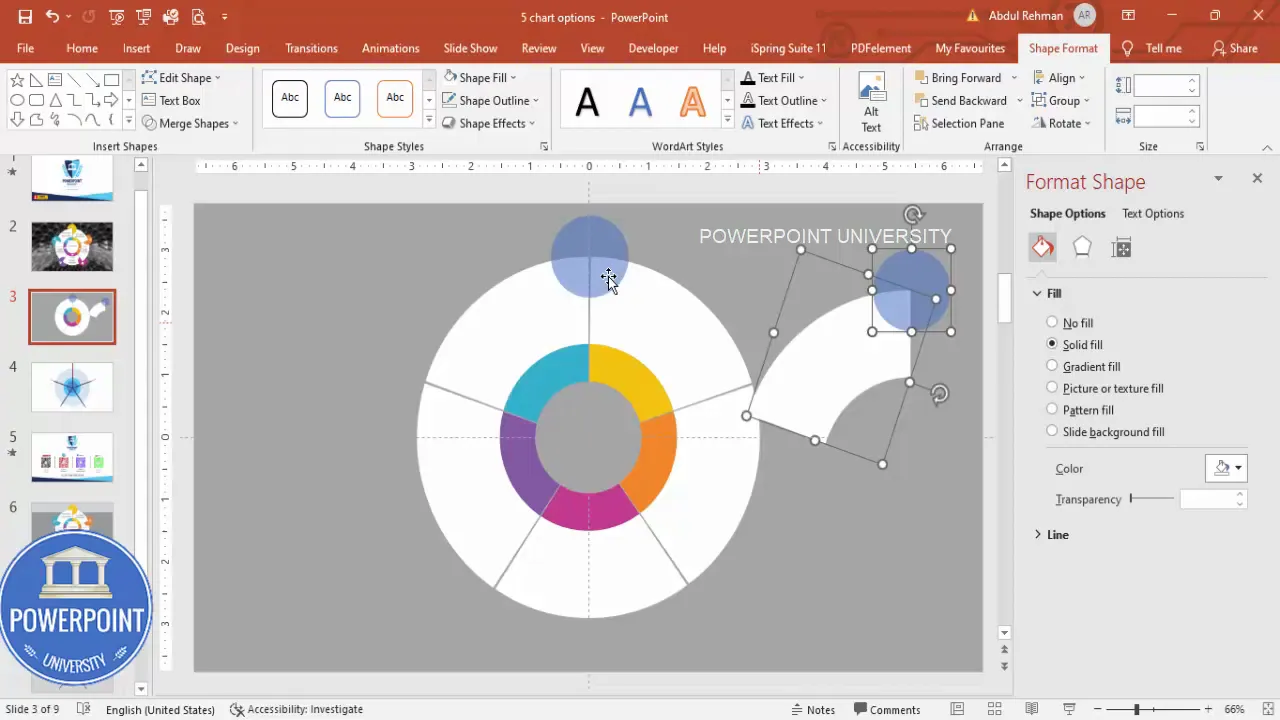Viewport: 1280px width, 720px height.
Task: Switch to Fill & Line options icon
Action: click(x=1043, y=248)
